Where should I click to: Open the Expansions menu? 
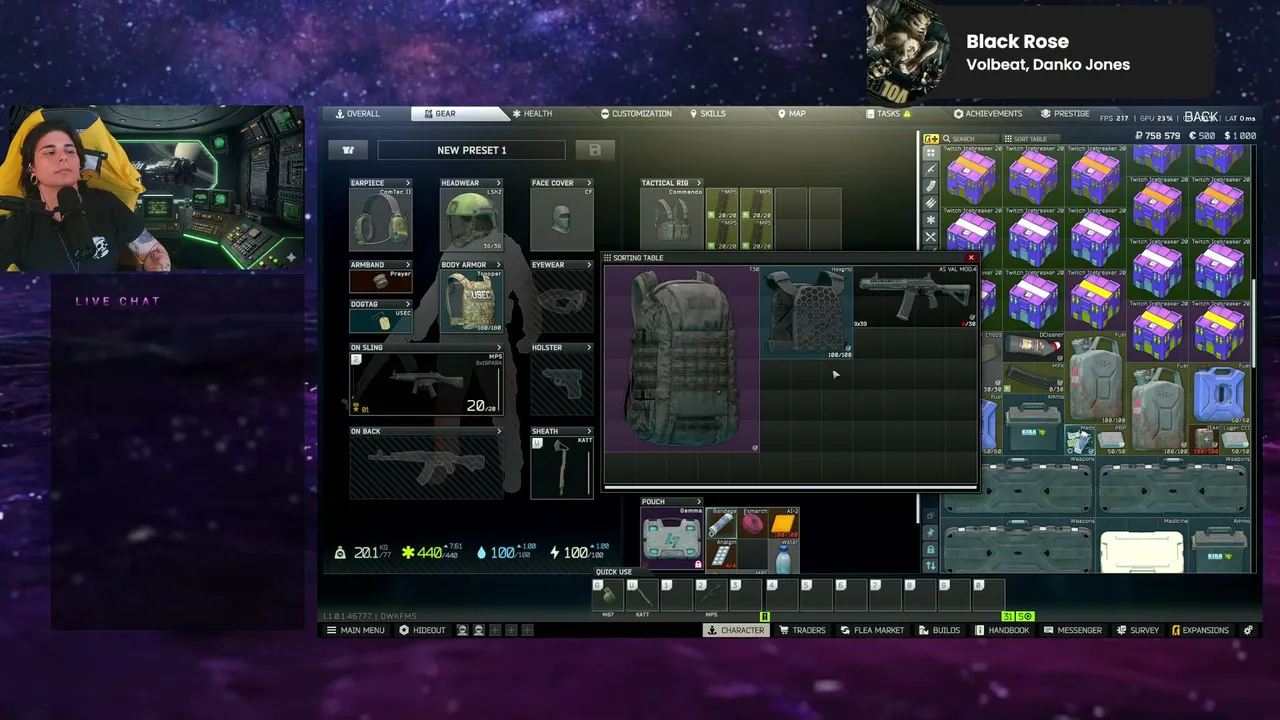1200,630
